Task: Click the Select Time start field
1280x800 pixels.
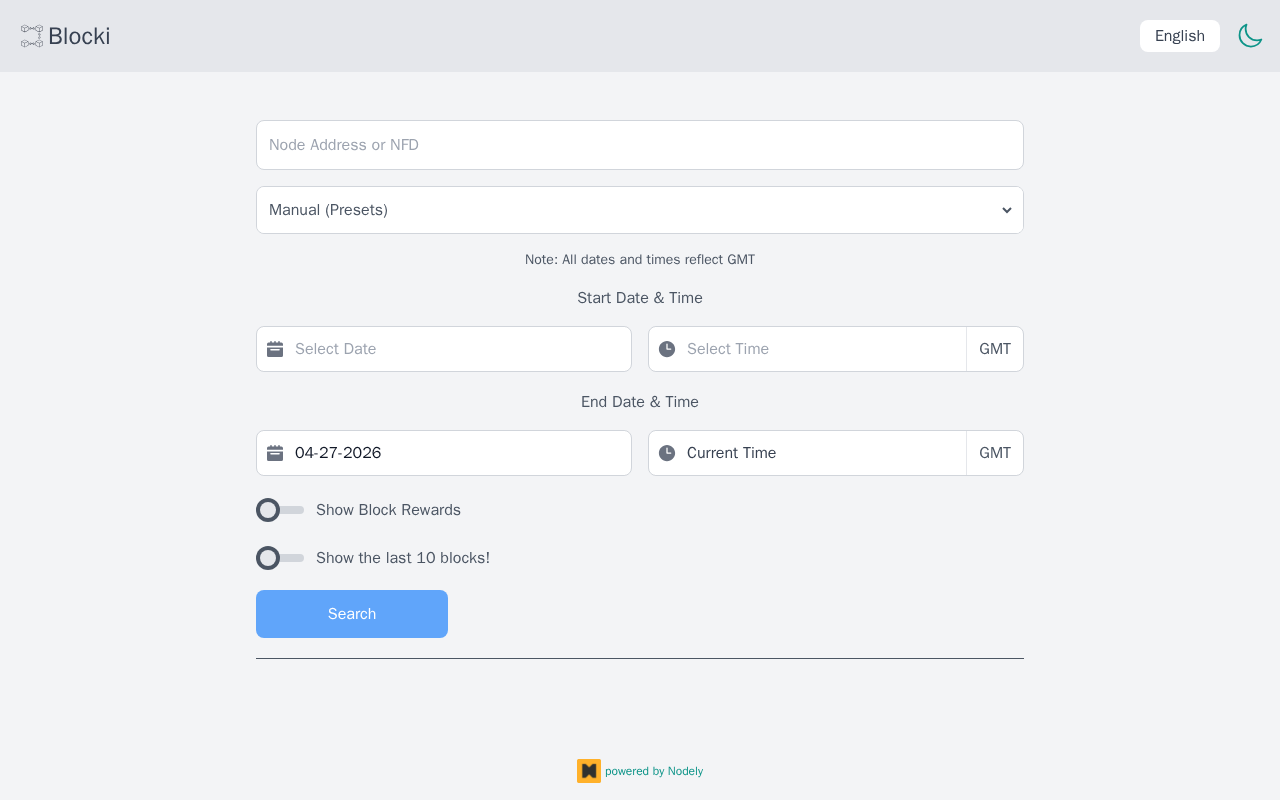Action: (x=820, y=349)
